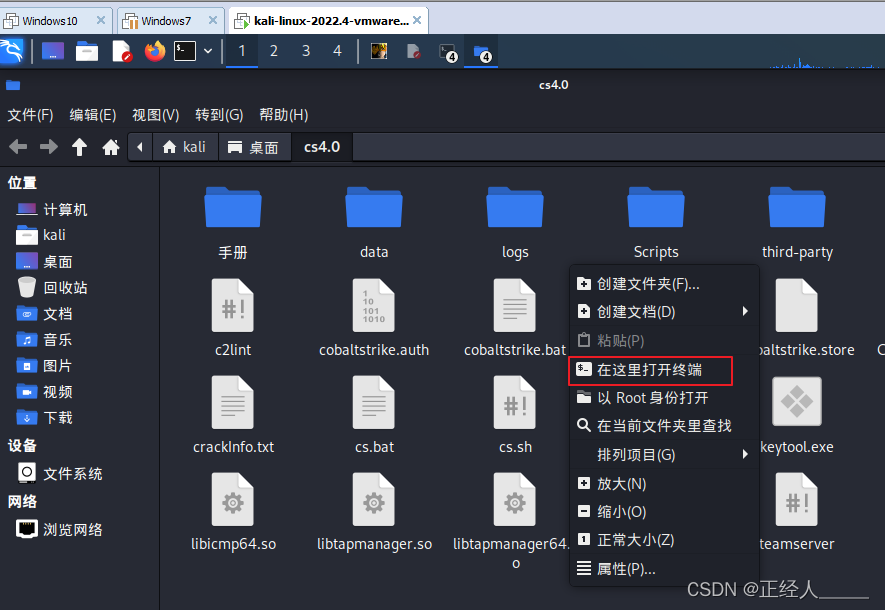The height and width of the screenshot is (610, 885).
Task: Select the cobaltstrike.bat file
Action: 515,306
